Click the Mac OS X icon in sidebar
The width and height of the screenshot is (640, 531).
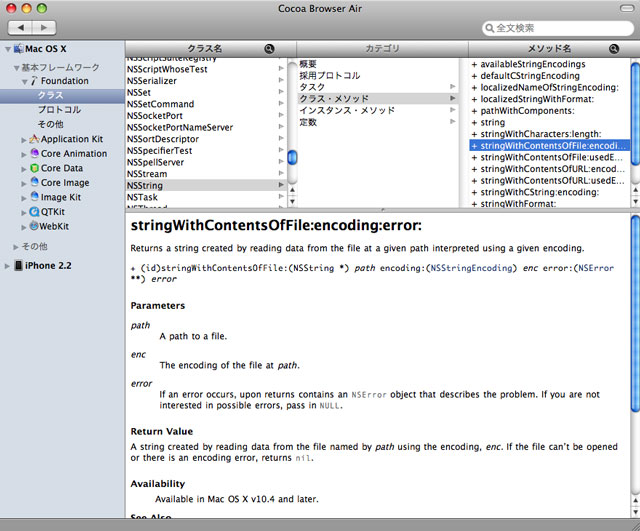point(19,49)
